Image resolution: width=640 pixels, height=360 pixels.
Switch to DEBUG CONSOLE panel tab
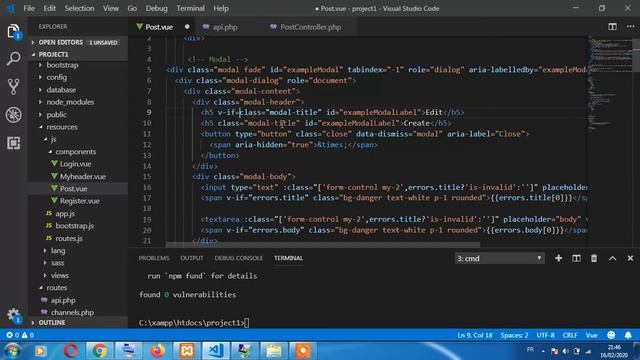click(239, 258)
